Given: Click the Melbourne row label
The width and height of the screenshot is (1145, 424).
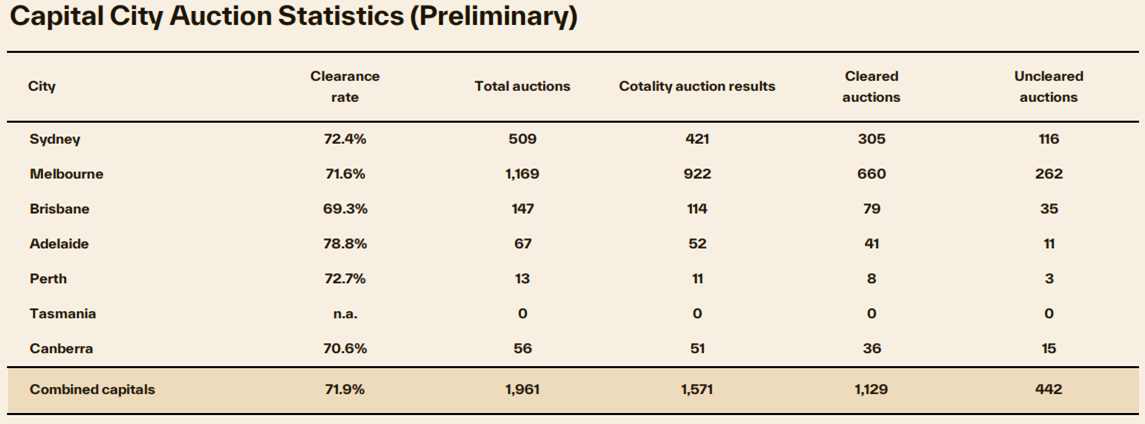Looking at the screenshot, I should click(x=66, y=174).
